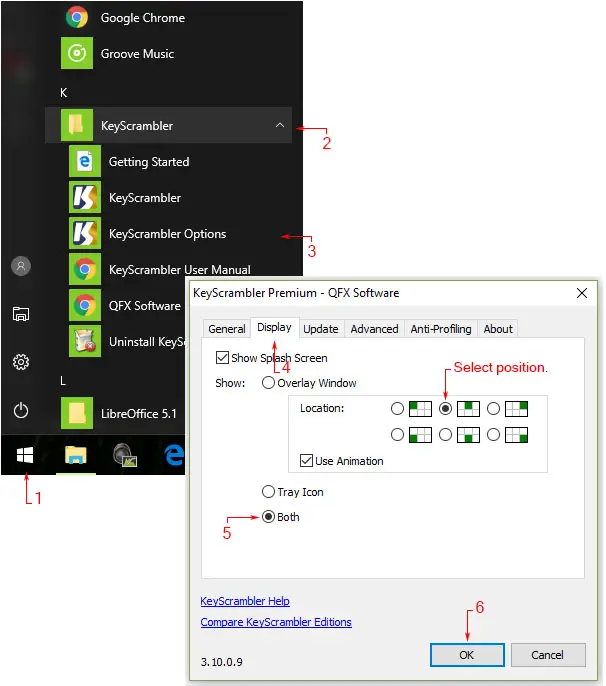Image resolution: width=606 pixels, height=686 pixels.
Task: Choose the top-right location radio button
Action: (494, 409)
